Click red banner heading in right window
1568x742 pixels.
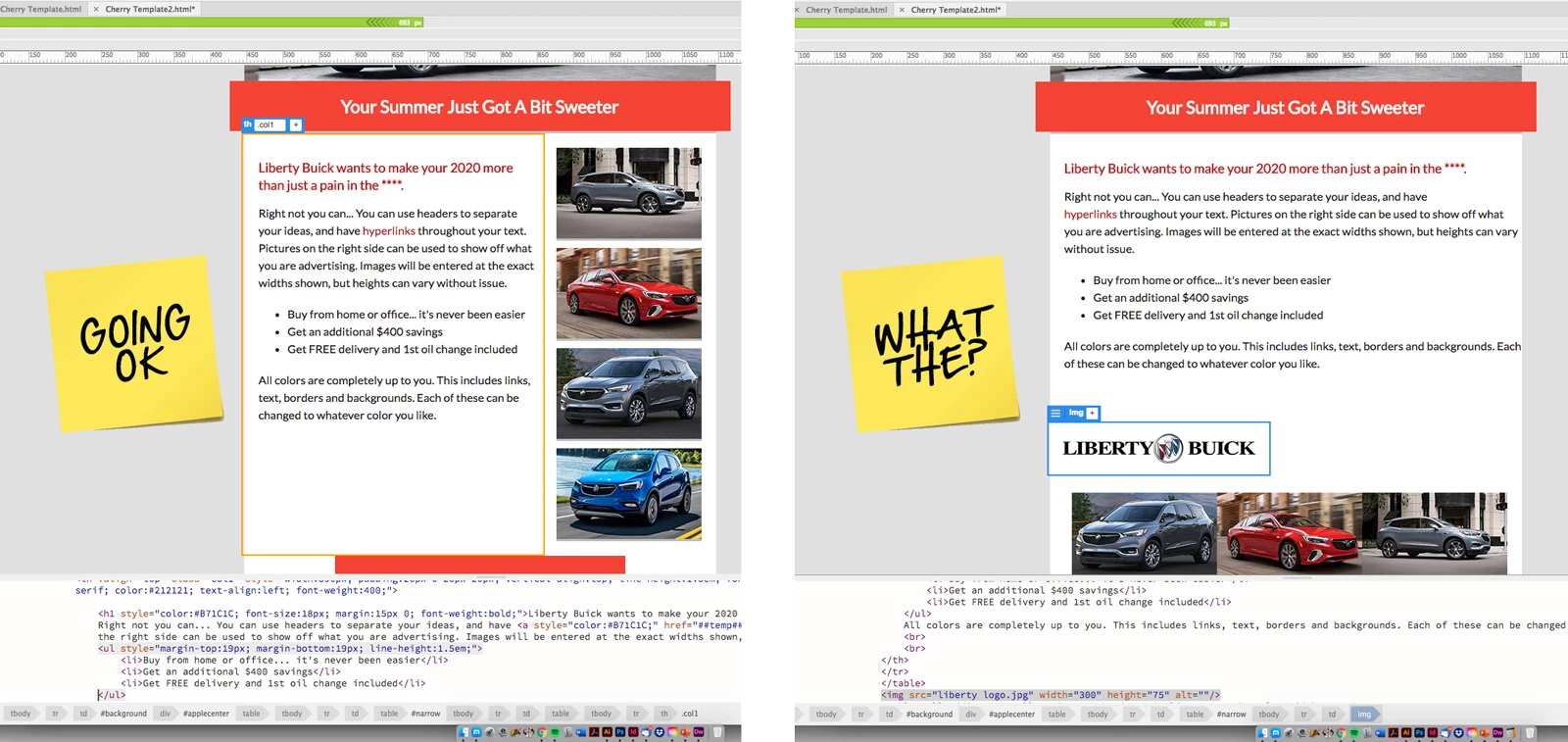tap(1285, 108)
